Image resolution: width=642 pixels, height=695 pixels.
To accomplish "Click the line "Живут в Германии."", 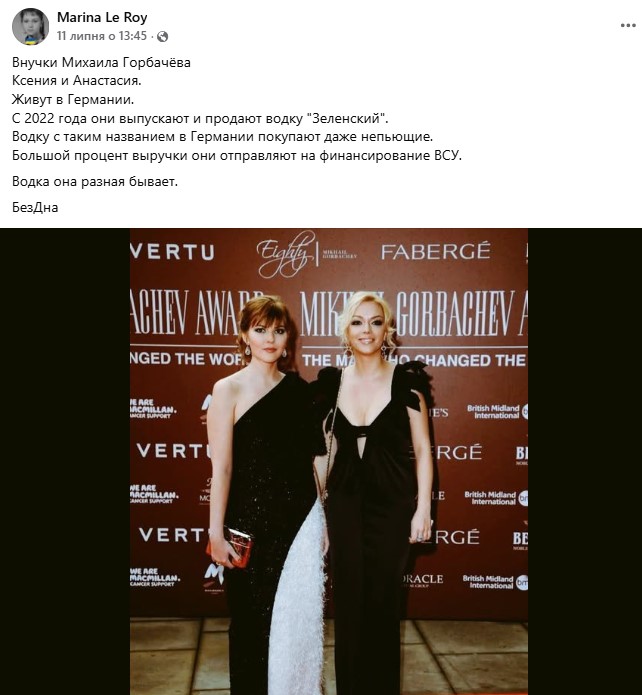I will (73, 100).
